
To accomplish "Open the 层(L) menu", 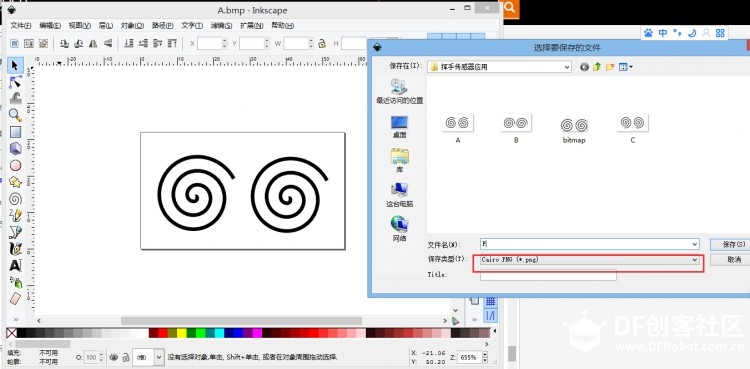I will 106,25.
